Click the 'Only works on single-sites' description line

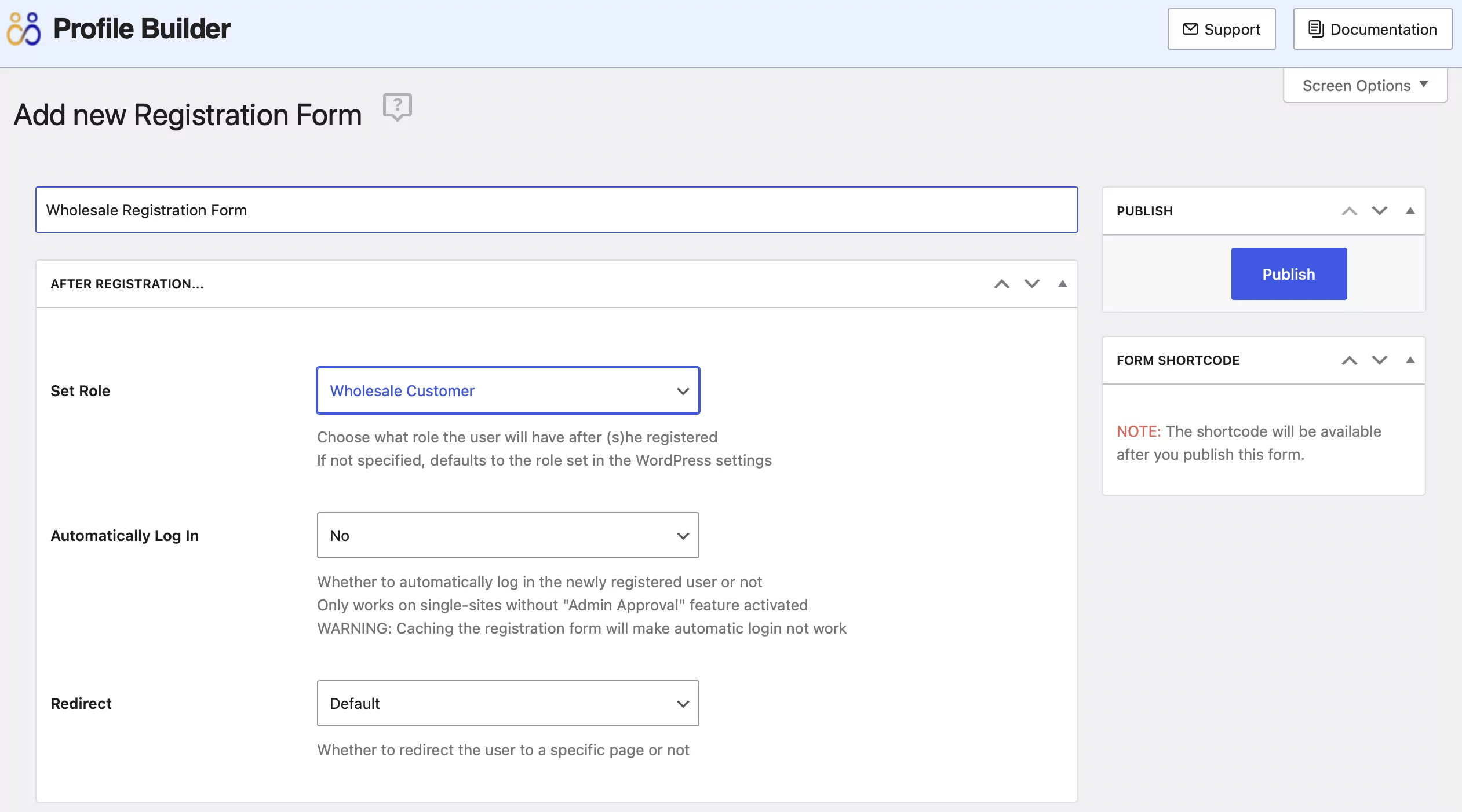click(x=562, y=605)
